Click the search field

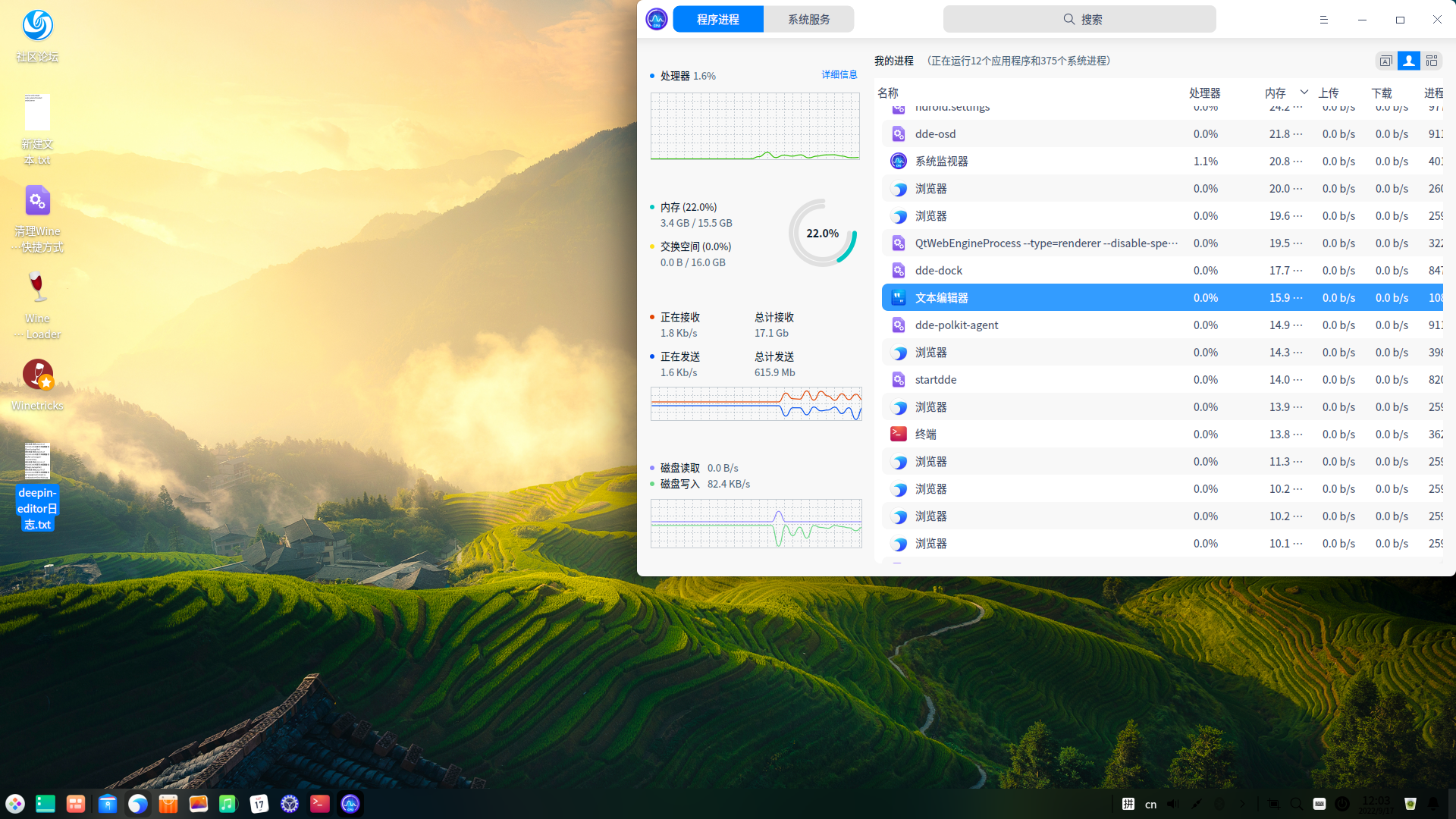(1079, 20)
